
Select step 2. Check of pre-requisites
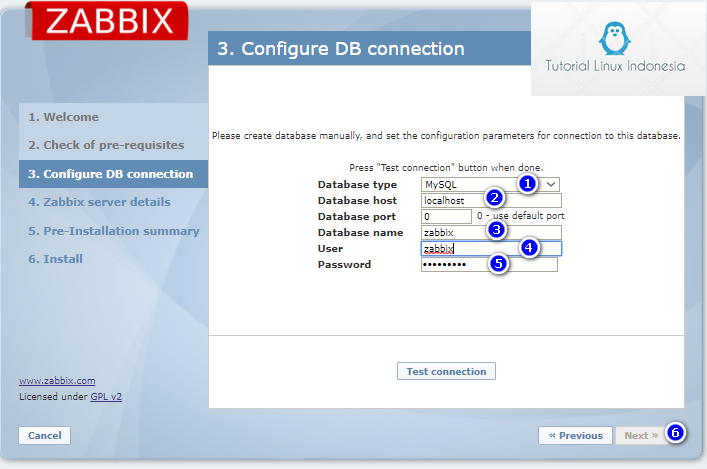point(113,145)
